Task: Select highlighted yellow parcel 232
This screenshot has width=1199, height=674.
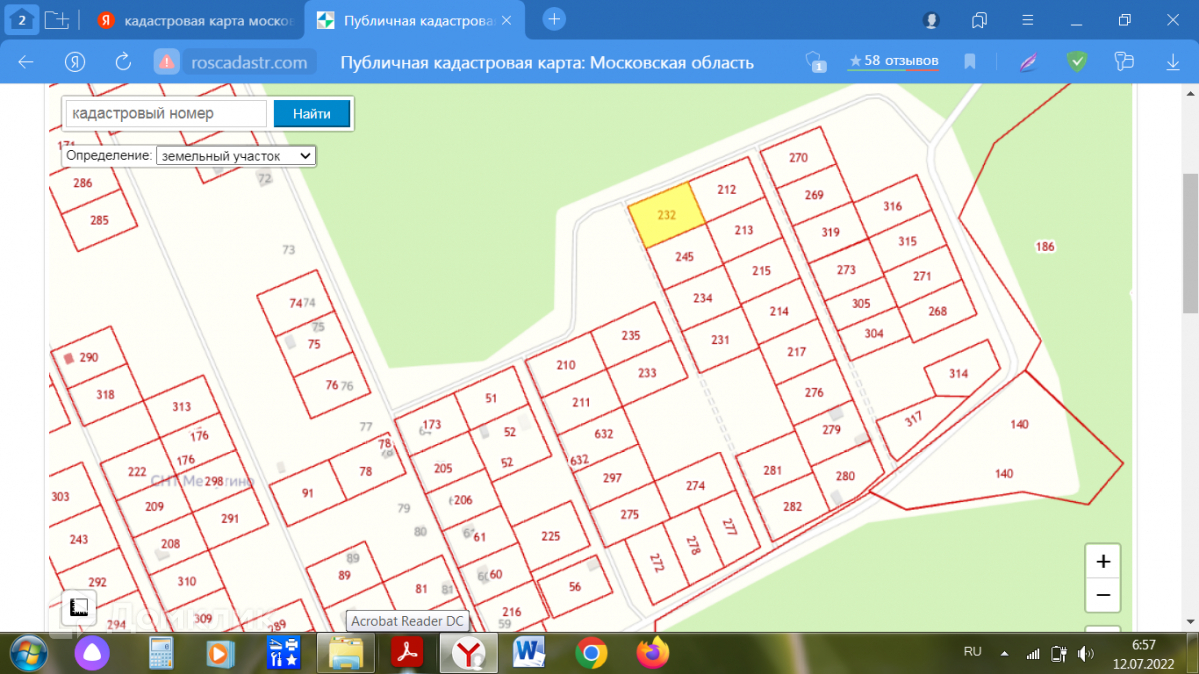Action: (x=663, y=216)
